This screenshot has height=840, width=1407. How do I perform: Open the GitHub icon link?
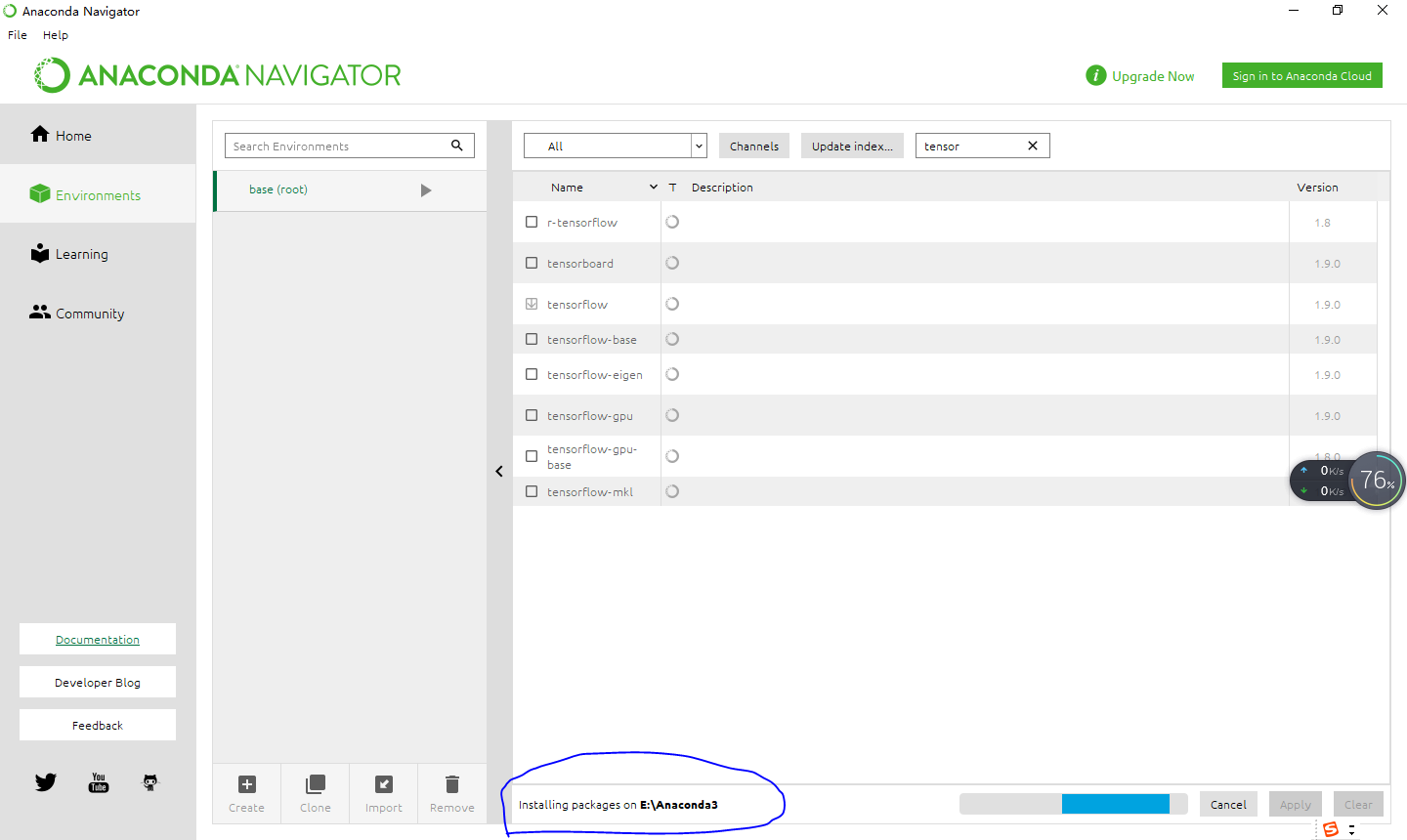click(150, 782)
